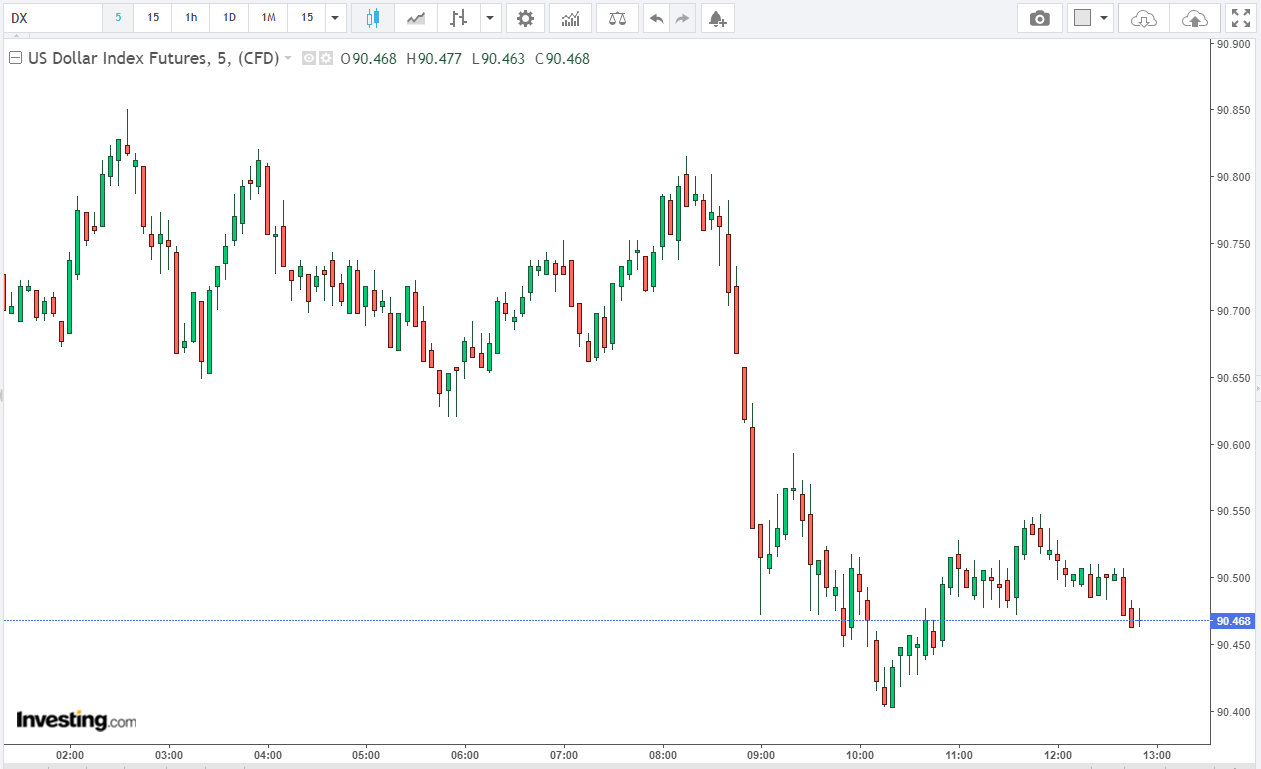Click the 08:00 time axis label

tap(663, 755)
